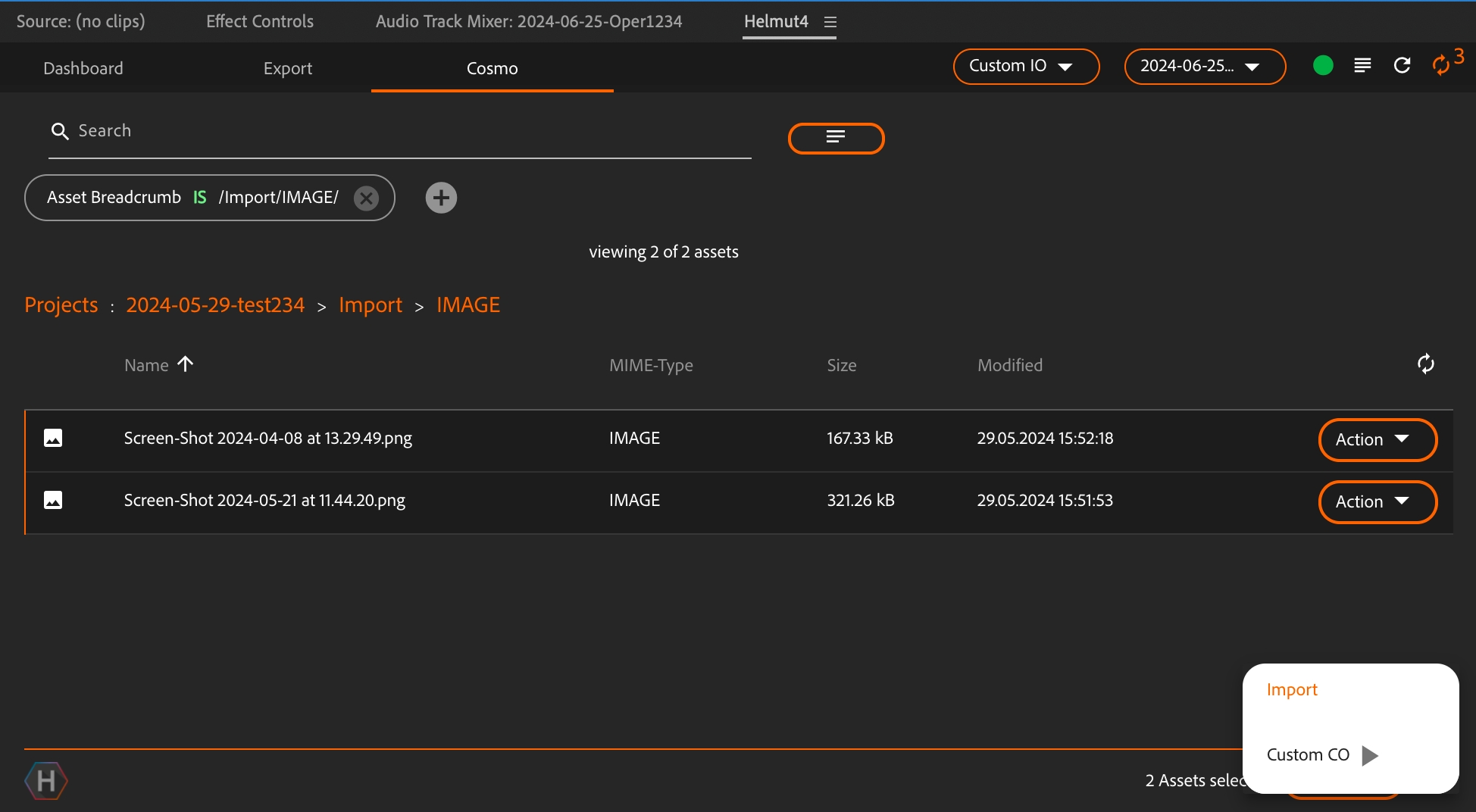The image size is (1476, 812).
Task: Click the Helmut H logo icon
Action: 46,780
